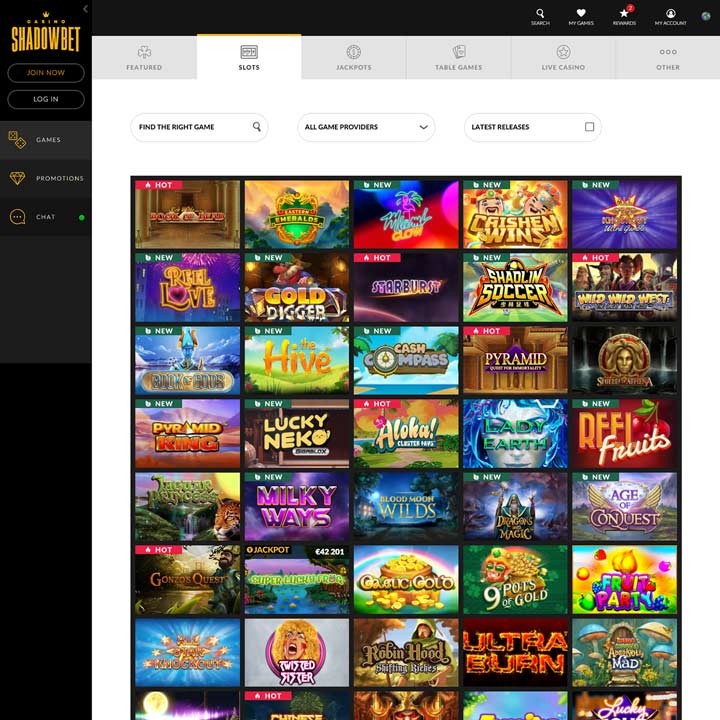Screen dimensions: 720x720
Task: Open the Cash Compass game
Action: point(406,360)
